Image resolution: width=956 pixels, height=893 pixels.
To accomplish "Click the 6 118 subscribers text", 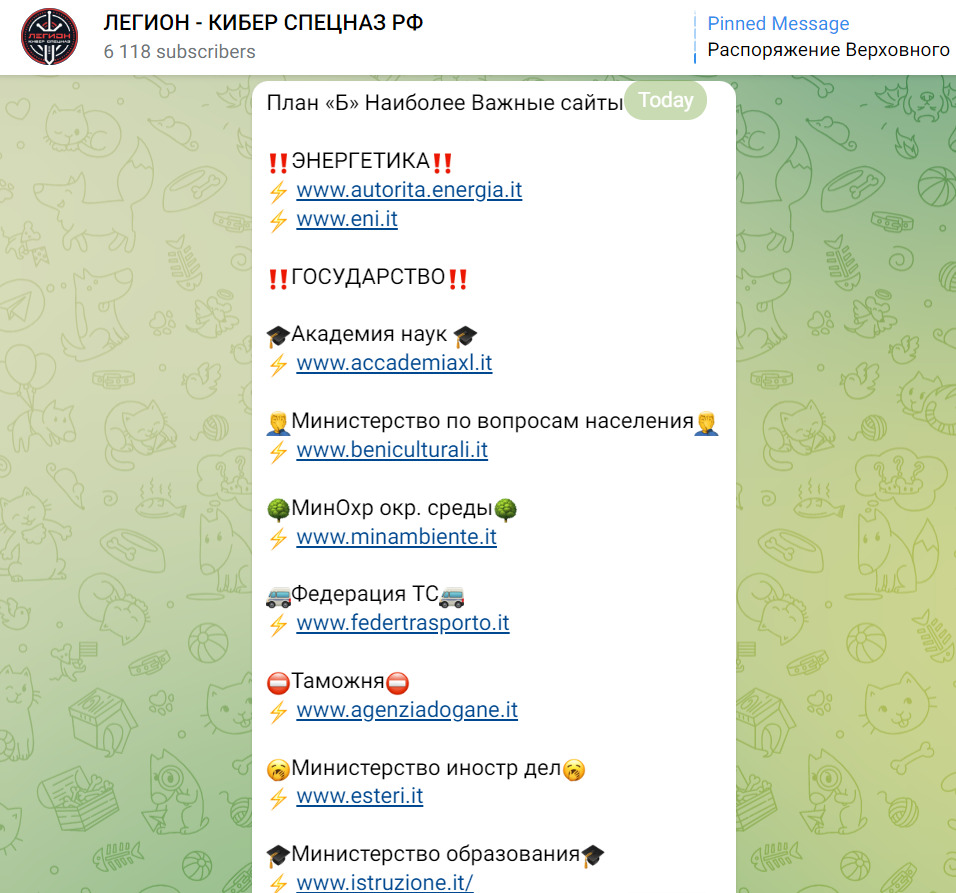I will (179, 52).
